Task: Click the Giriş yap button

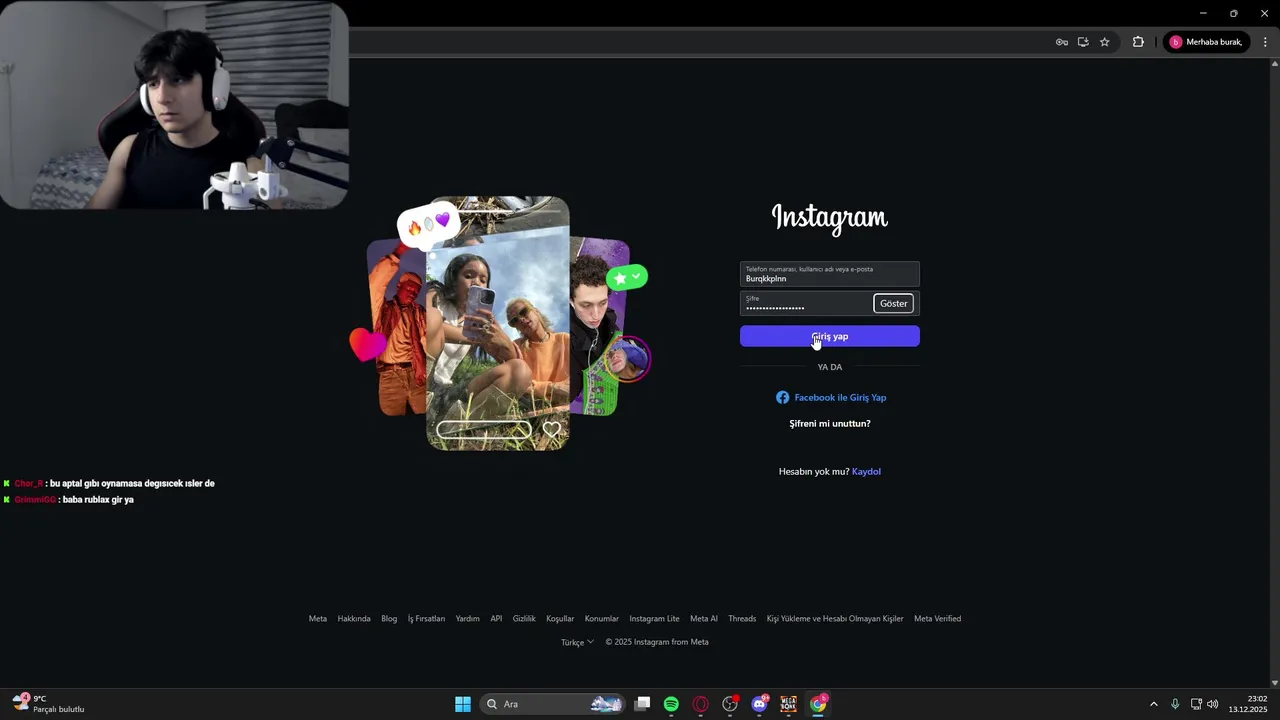Action: pos(829,336)
